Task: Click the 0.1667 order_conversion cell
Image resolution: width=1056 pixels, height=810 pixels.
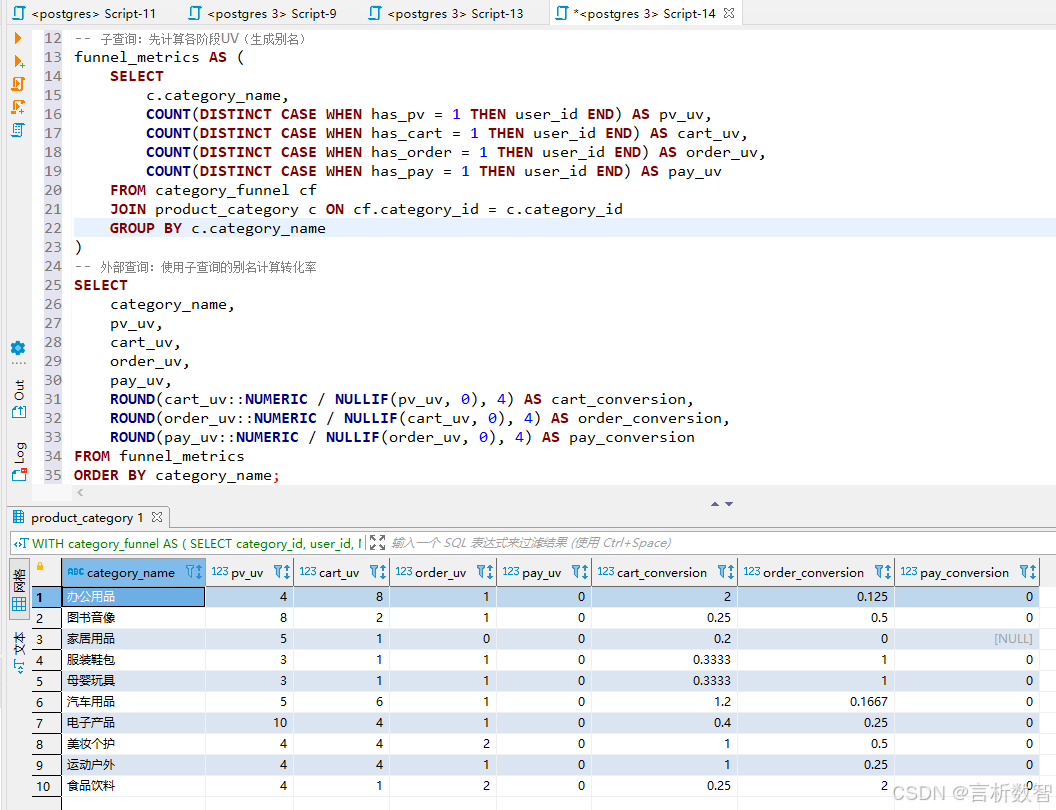Action: 816,702
